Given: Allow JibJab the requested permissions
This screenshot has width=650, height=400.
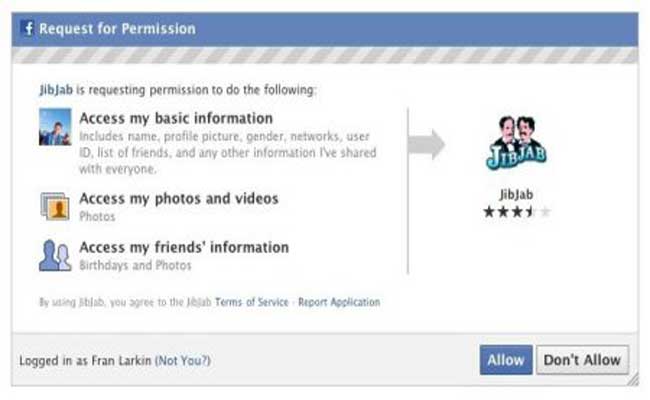Looking at the screenshot, I should point(506,360).
